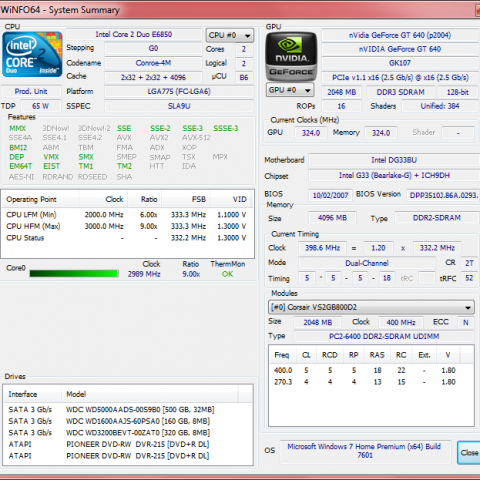Image resolution: width=480 pixels, height=480 pixels.
Task: Click the AVX-512 feature label
Action: (x=196, y=138)
